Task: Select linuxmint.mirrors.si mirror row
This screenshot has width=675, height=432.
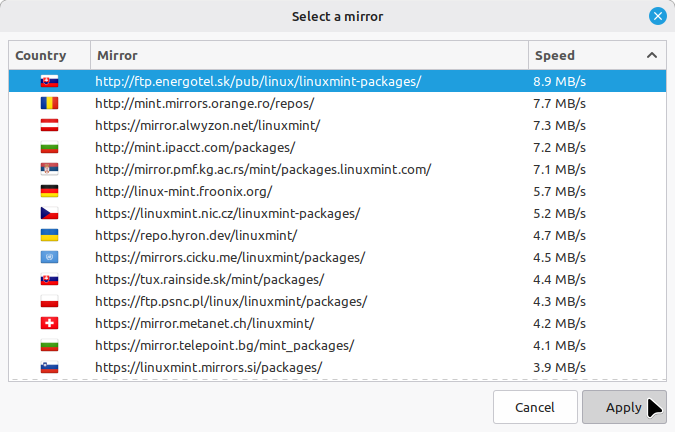Action: tap(208, 367)
